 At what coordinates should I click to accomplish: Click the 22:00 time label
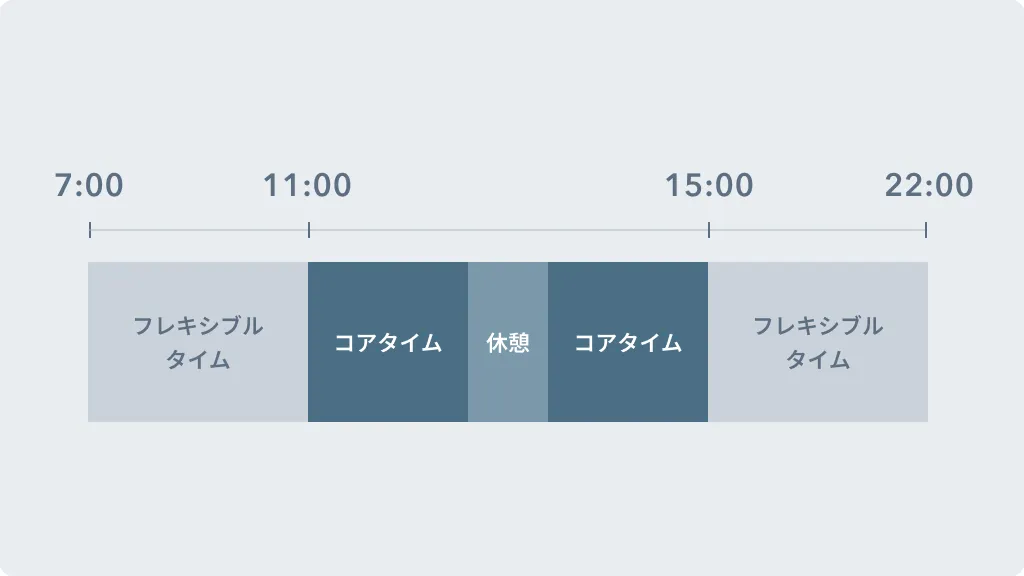coord(929,185)
